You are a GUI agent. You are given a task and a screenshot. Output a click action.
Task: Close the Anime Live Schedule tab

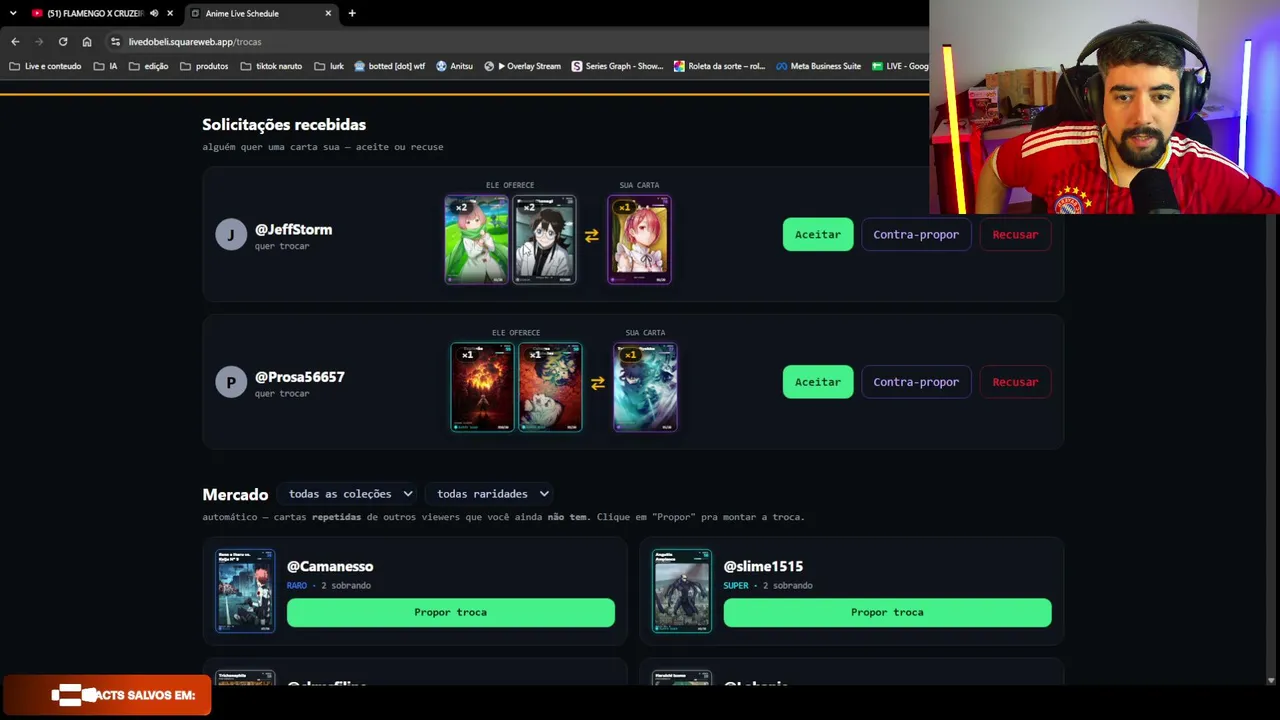tap(328, 13)
